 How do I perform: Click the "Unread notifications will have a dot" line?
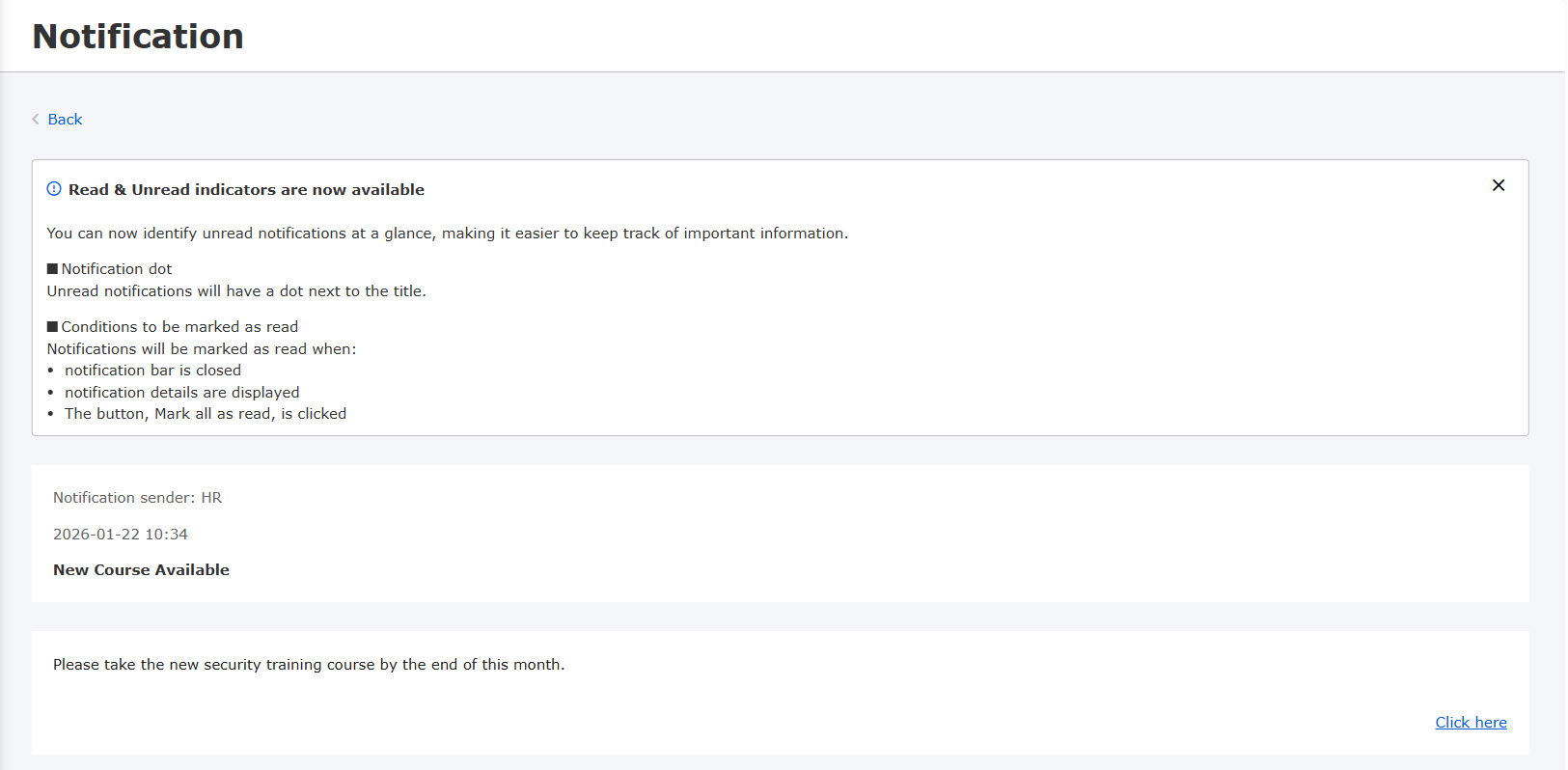click(236, 291)
